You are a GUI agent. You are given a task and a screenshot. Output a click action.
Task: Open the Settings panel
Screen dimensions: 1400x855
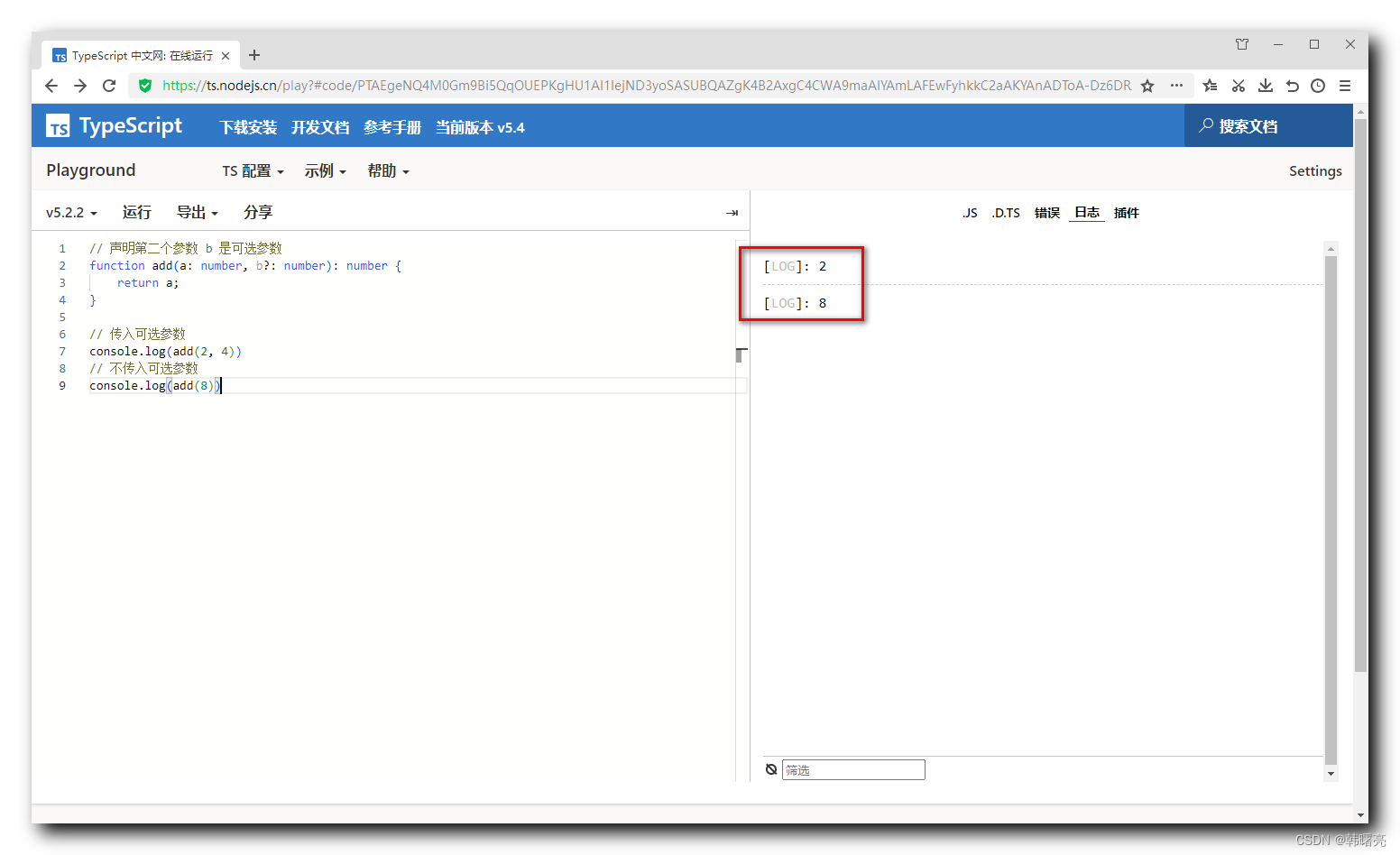[1315, 171]
